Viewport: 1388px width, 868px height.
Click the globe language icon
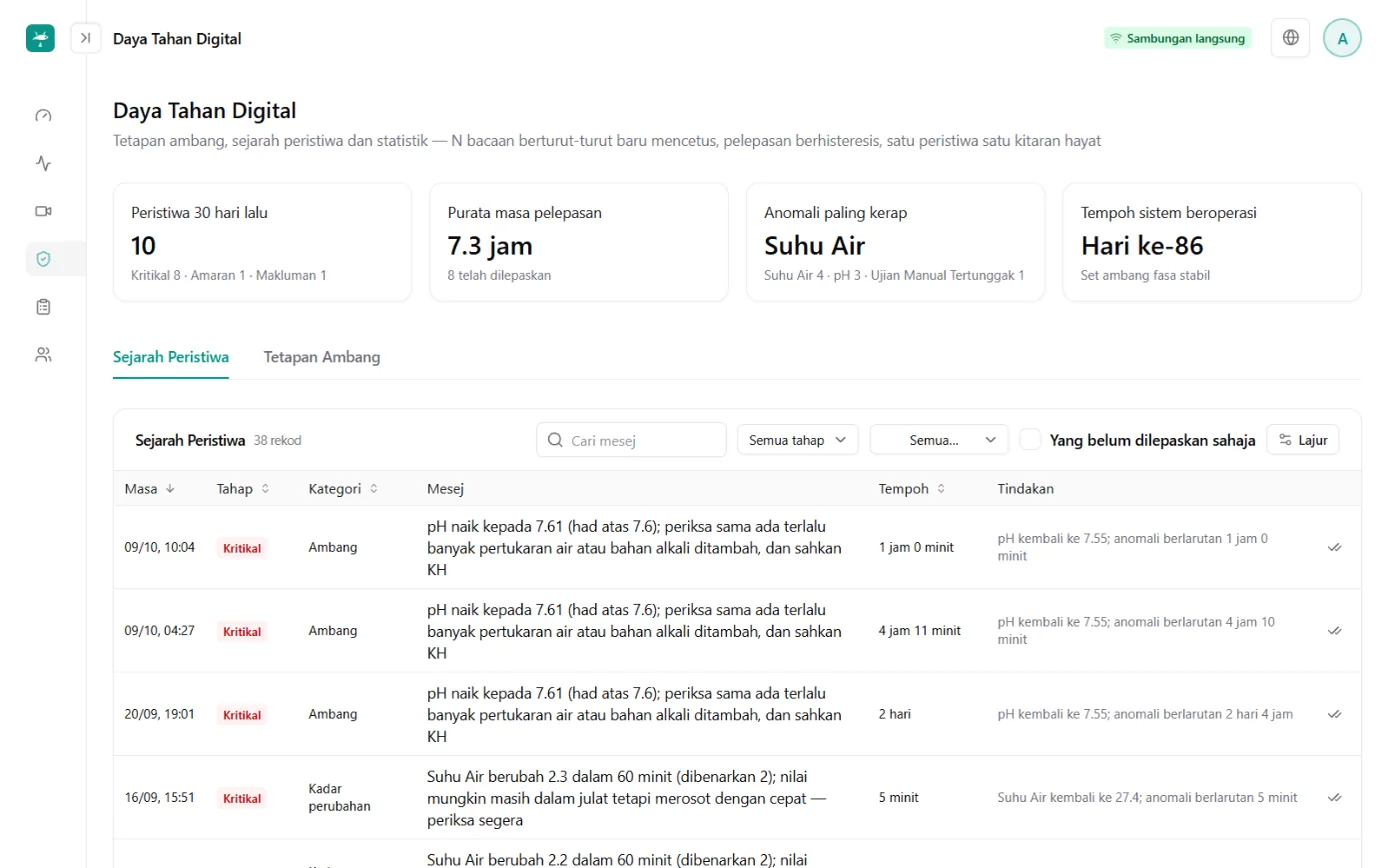click(x=1291, y=38)
